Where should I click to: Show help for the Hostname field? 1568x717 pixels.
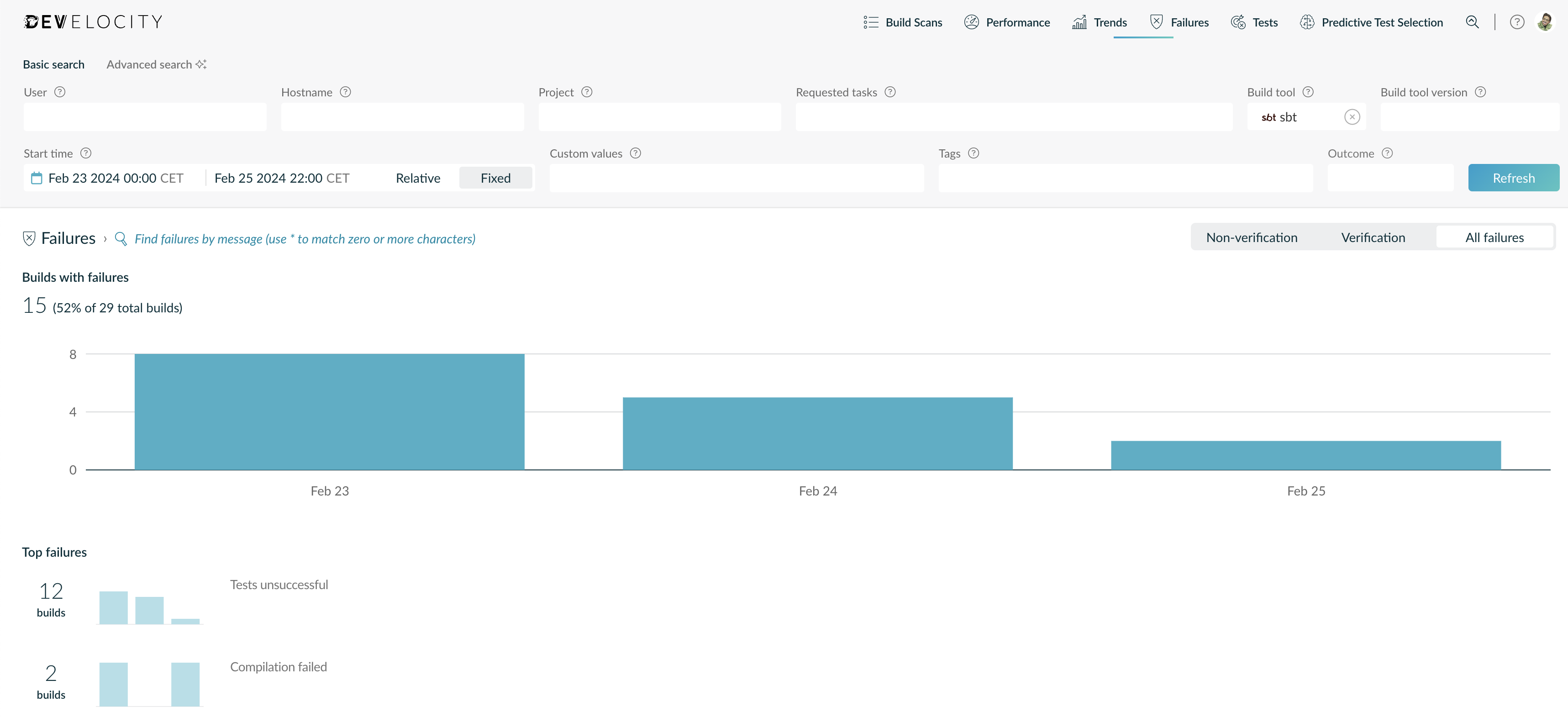click(x=345, y=92)
